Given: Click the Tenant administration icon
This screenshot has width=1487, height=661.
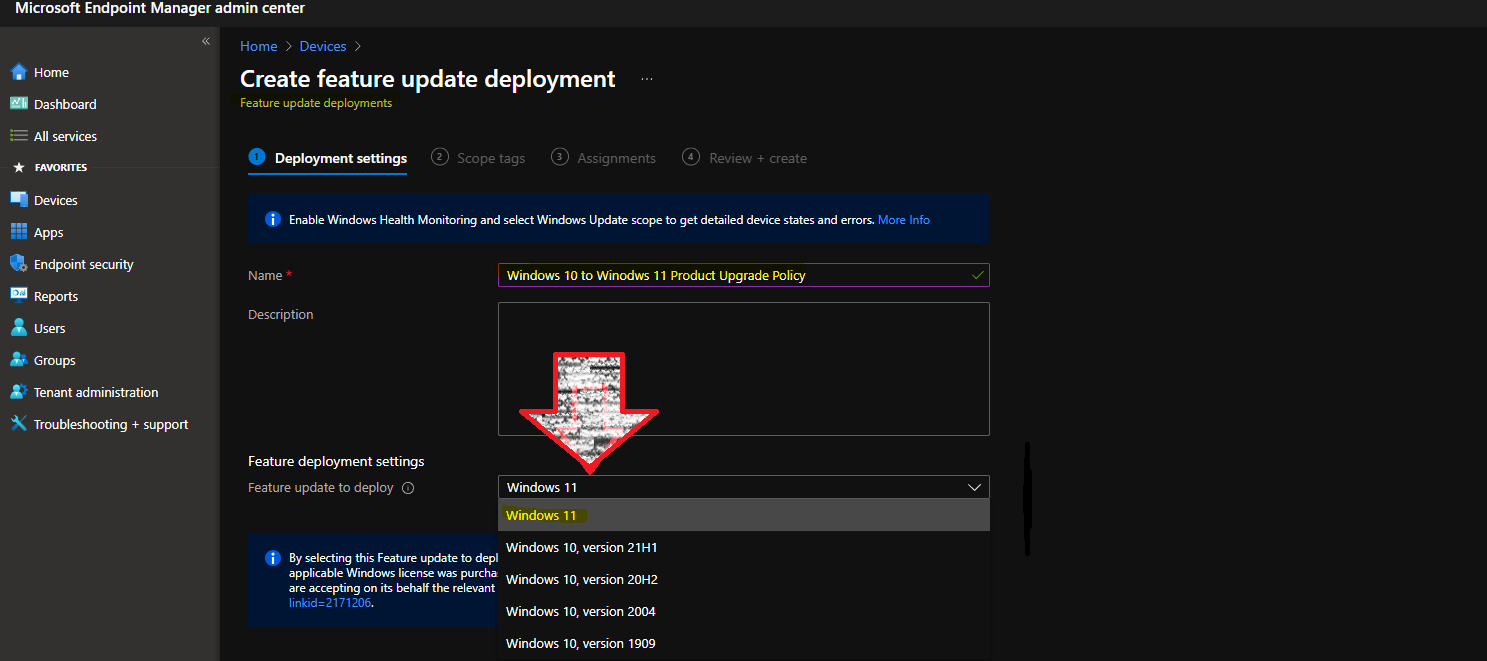Looking at the screenshot, I should pos(18,392).
